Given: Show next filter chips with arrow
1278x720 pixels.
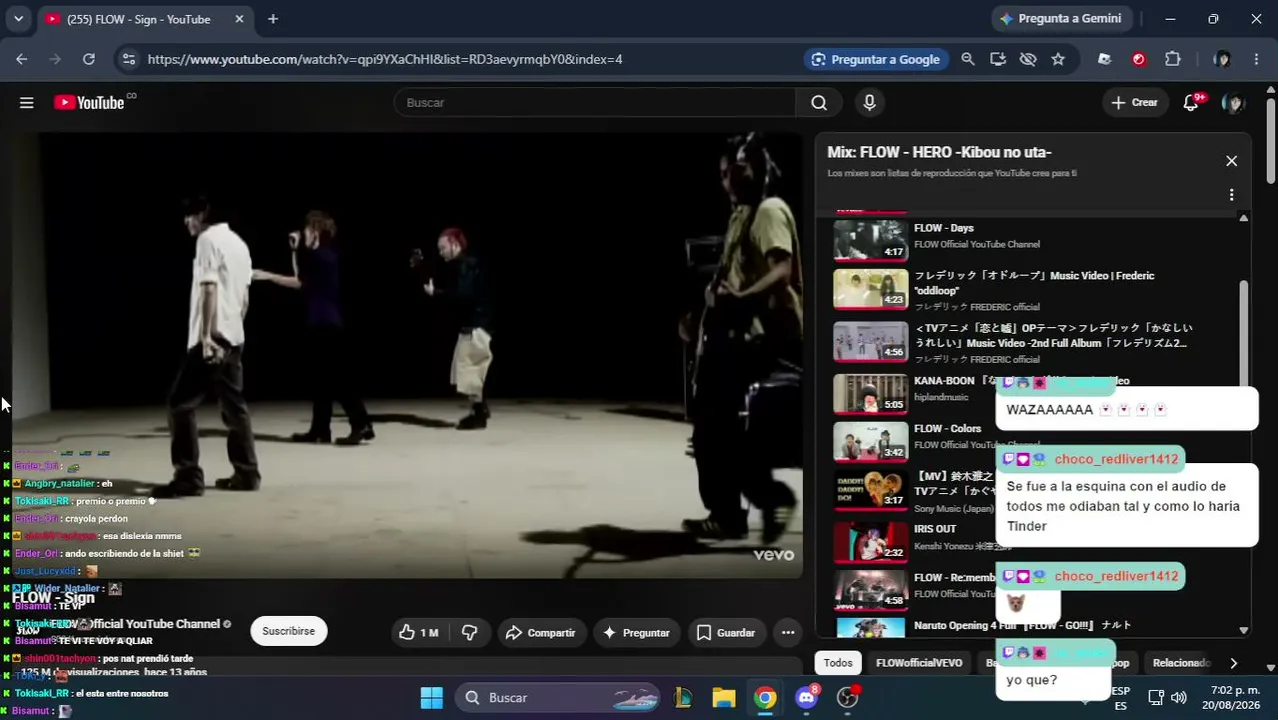Looking at the screenshot, I should [1233, 663].
